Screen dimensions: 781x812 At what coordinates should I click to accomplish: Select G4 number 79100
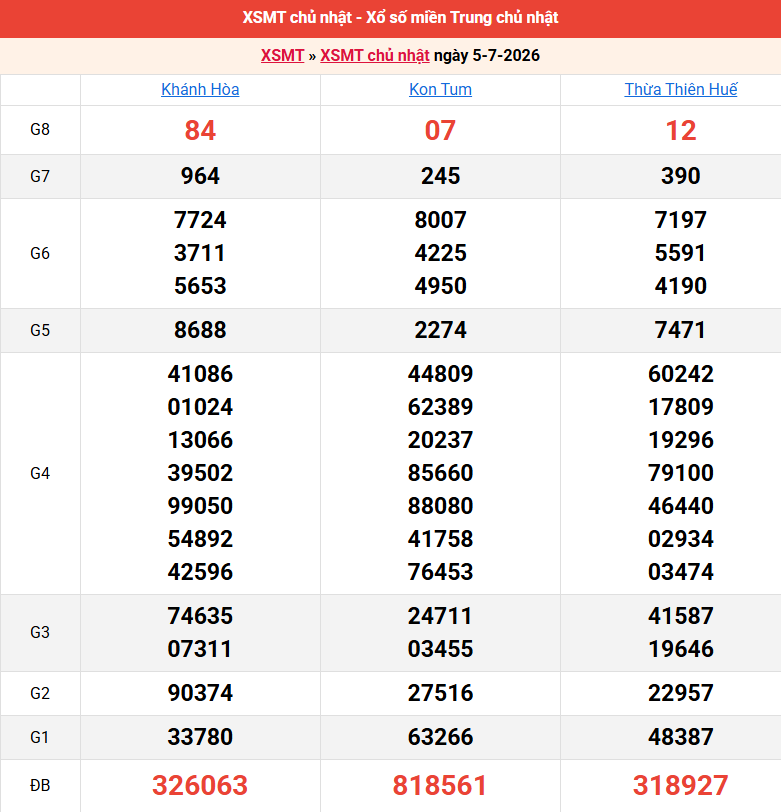(681, 473)
